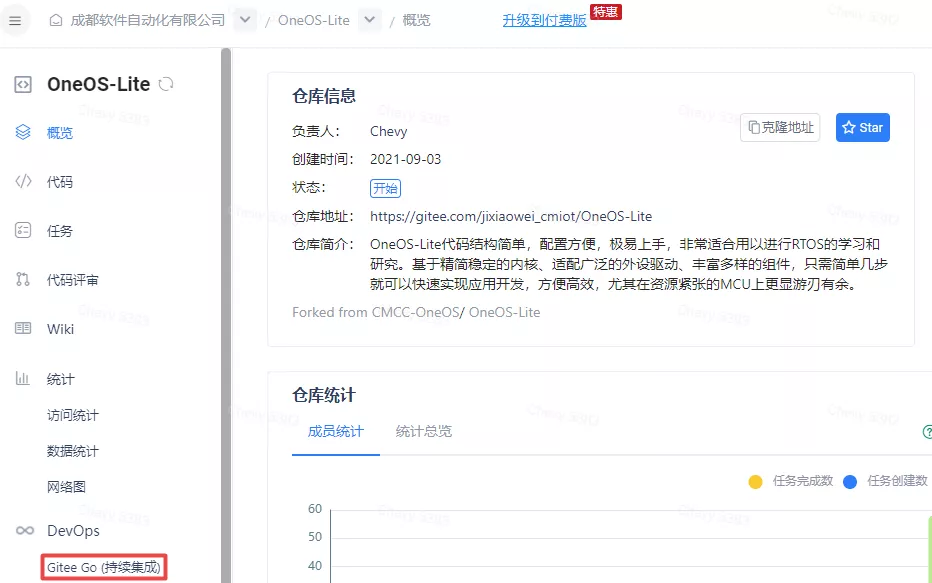Click the DevOps infinity icon

click(24, 531)
